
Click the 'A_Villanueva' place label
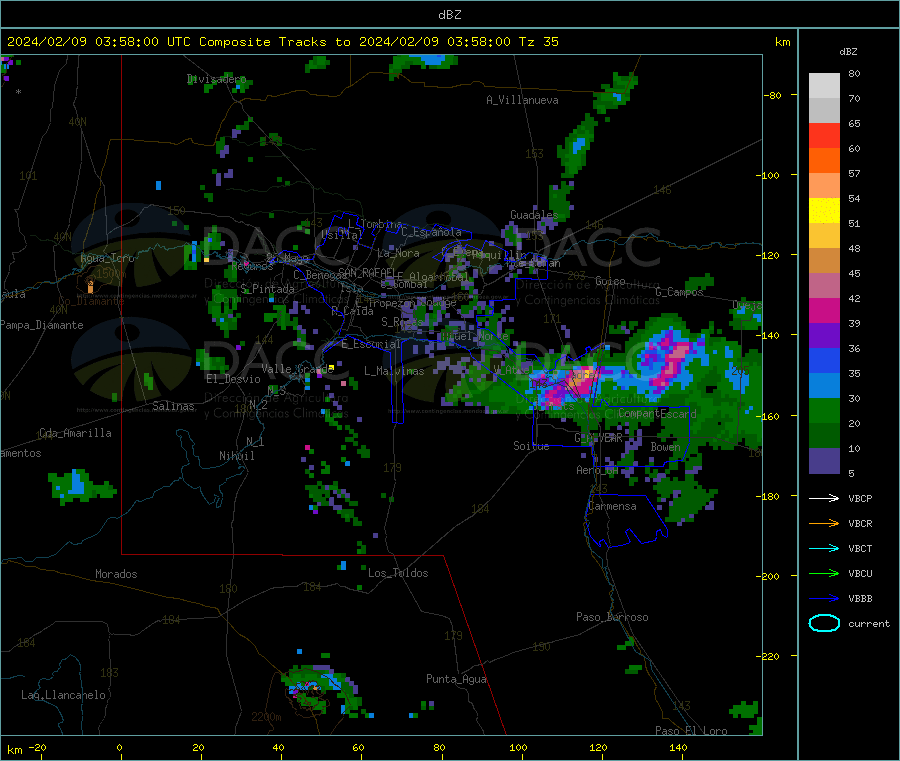click(522, 100)
